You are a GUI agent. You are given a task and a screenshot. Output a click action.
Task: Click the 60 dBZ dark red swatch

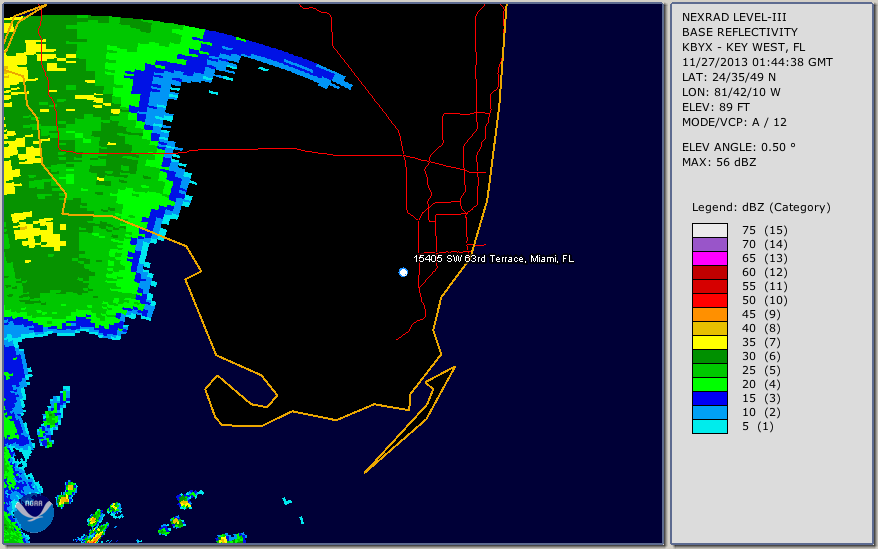click(709, 272)
